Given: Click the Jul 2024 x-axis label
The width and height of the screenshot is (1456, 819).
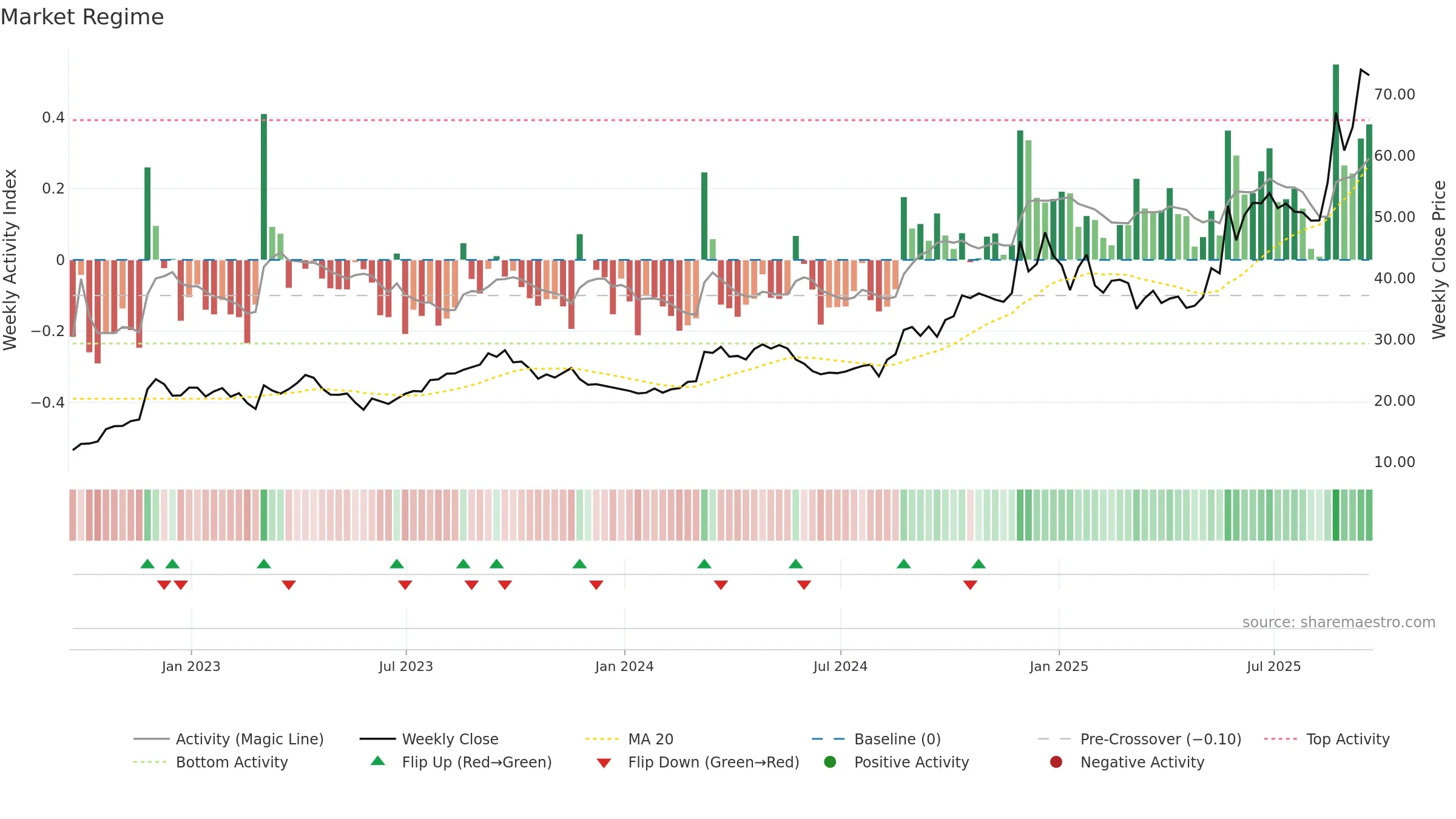Looking at the screenshot, I should [840, 666].
